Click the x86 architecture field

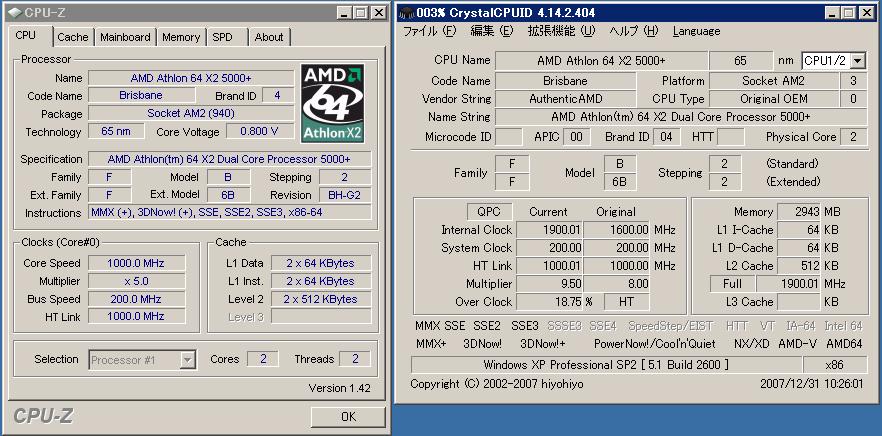[834, 365]
